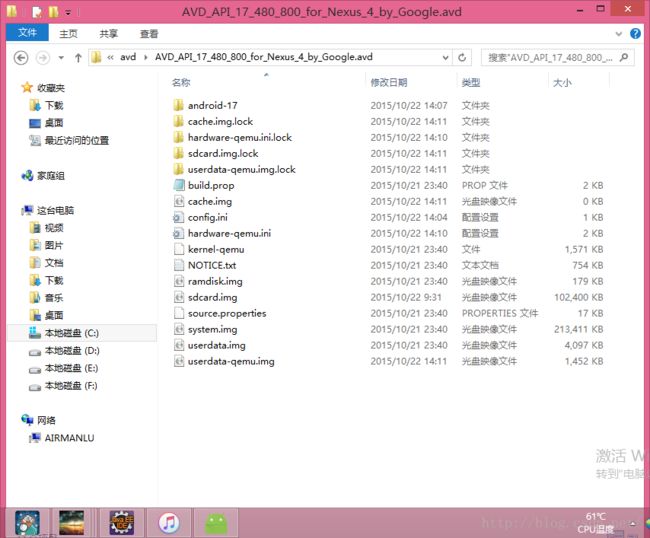Viewport: 650px width, 538px height.
Task: Go back with the Back arrow button
Action: click(21, 58)
